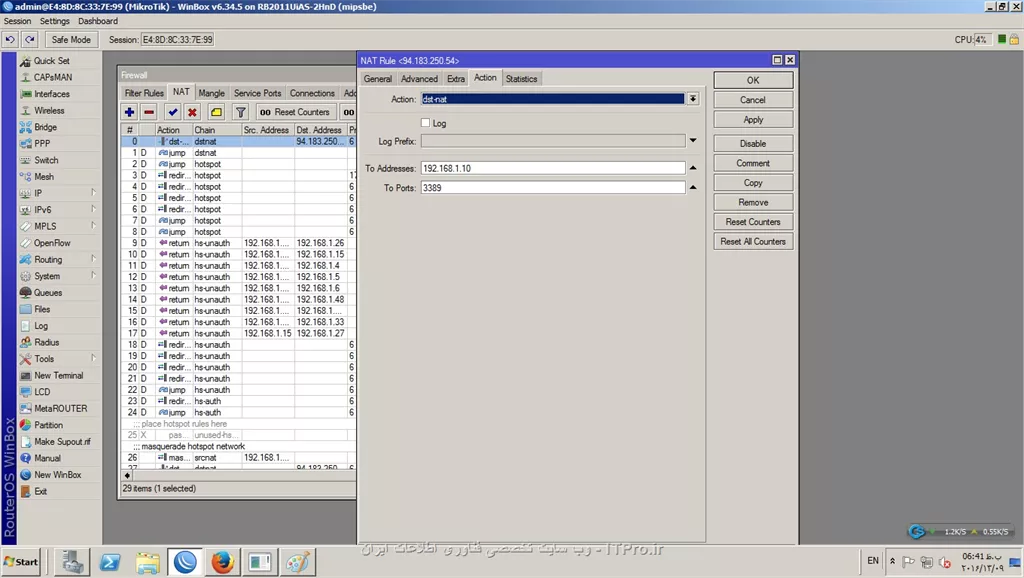Image resolution: width=1024 pixels, height=578 pixels.
Task: Open OpenFlow menu entry
Action: (x=52, y=243)
